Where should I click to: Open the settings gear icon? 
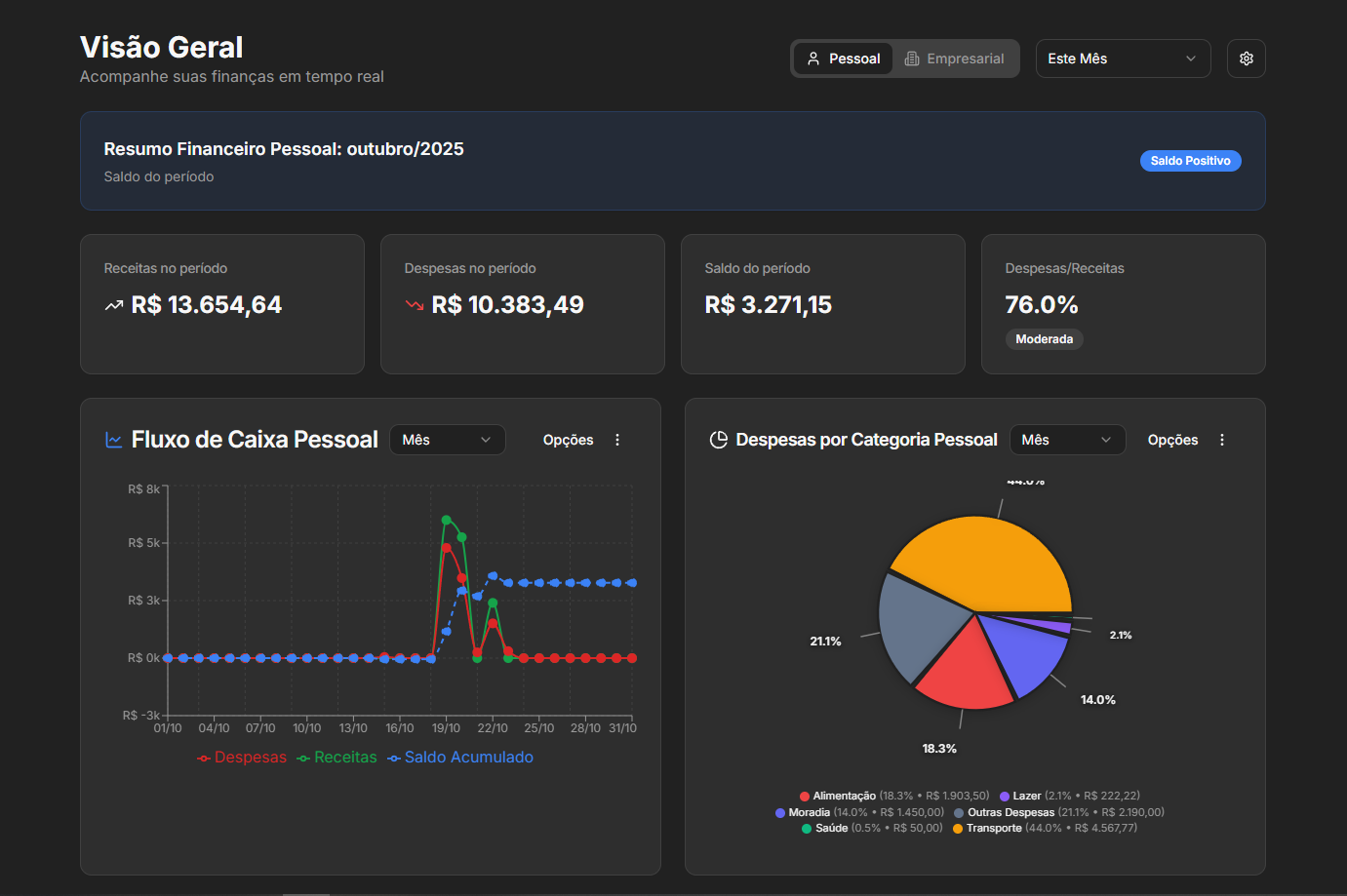click(1246, 58)
